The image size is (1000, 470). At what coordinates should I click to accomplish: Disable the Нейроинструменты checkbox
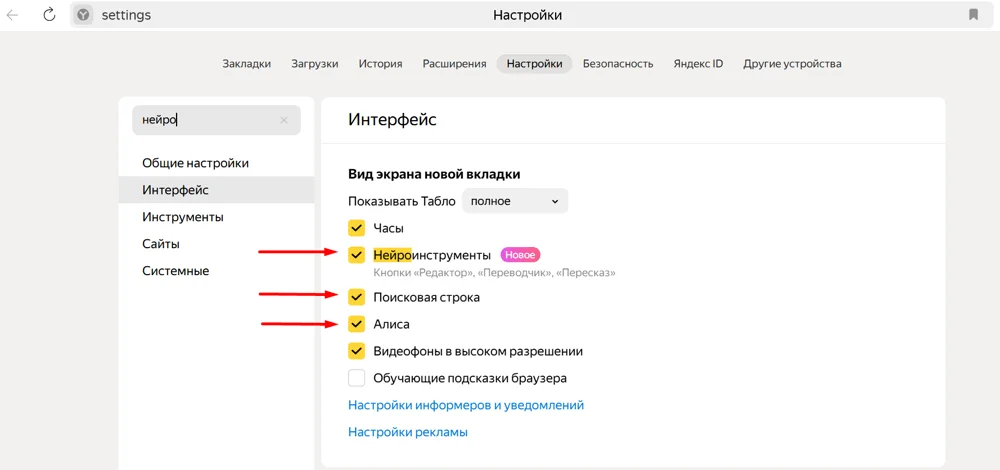coord(357,255)
